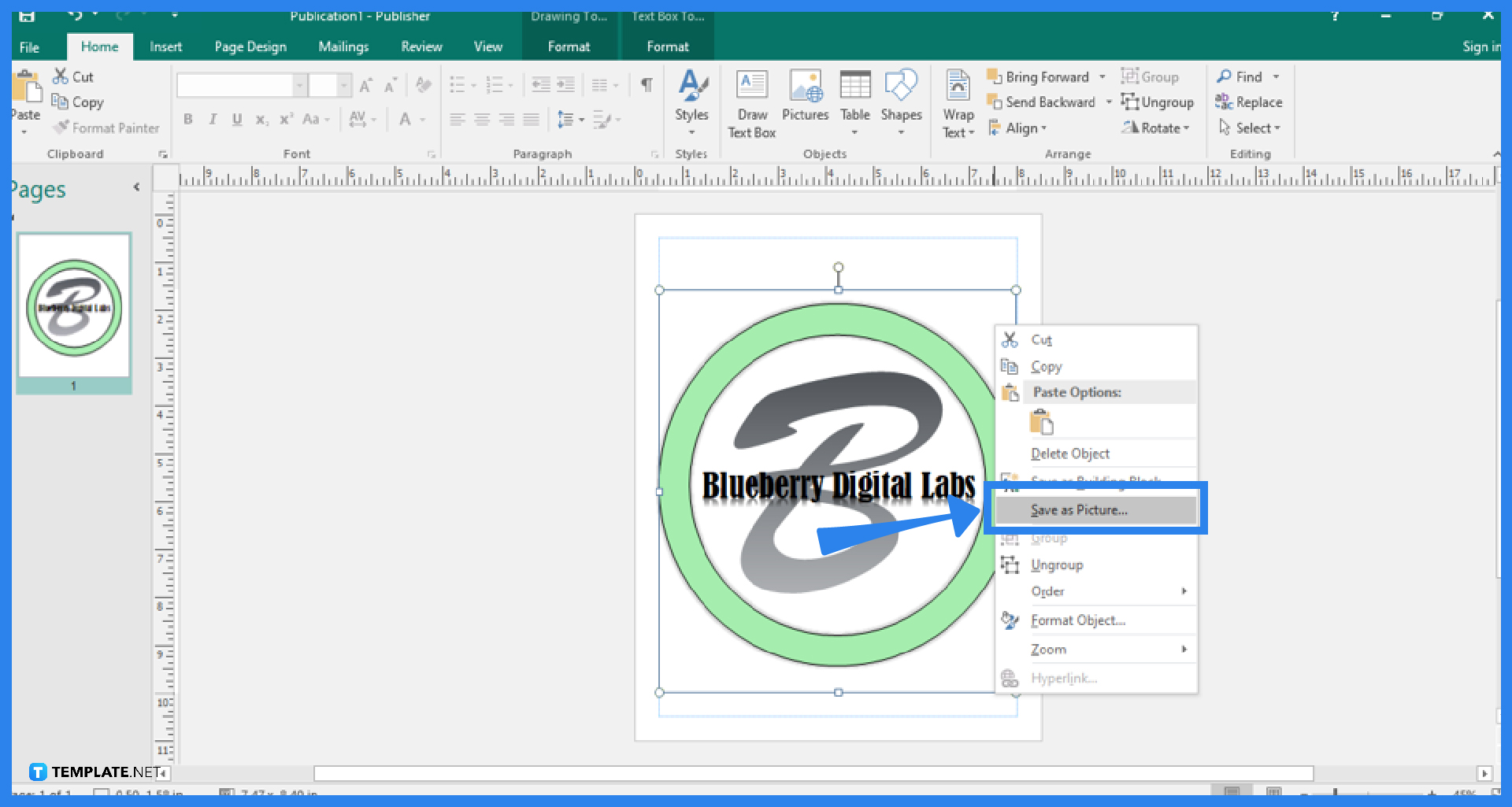Toggle bold formatting
The height and width of the screenshot is (807, 1512).
(x=188, y=119)
